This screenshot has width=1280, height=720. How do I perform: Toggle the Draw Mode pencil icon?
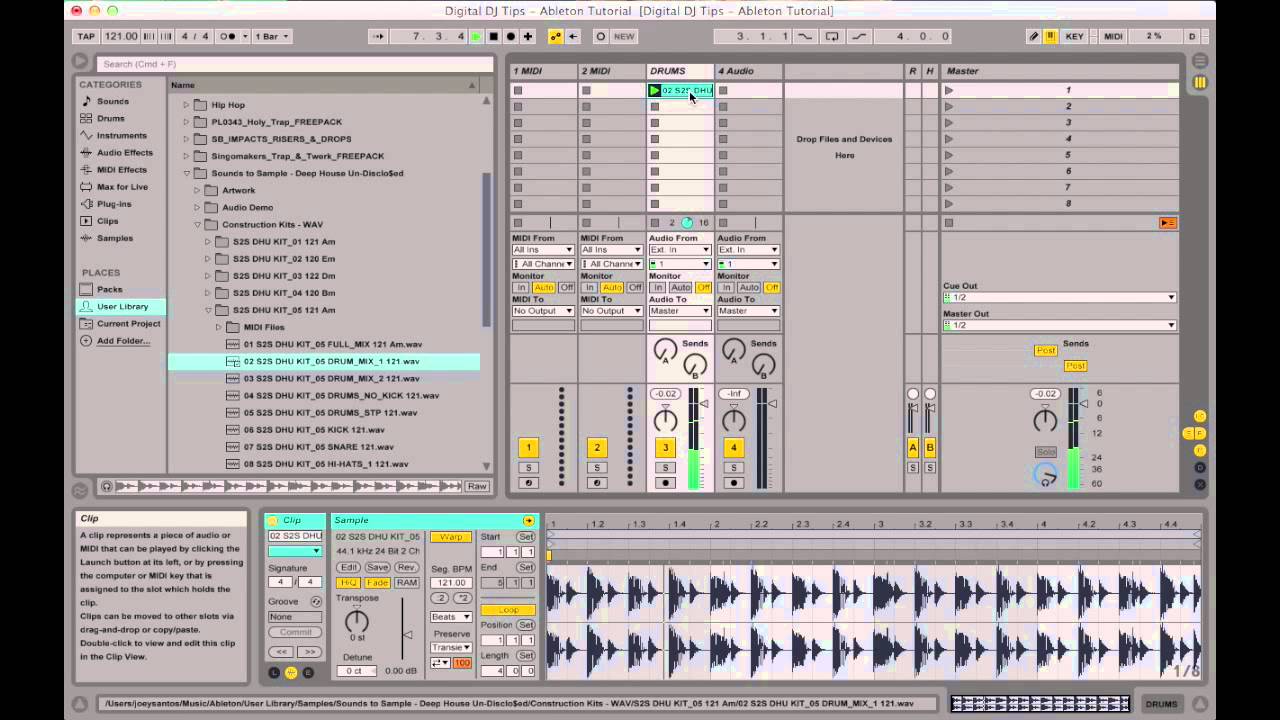coord(1034,36)
